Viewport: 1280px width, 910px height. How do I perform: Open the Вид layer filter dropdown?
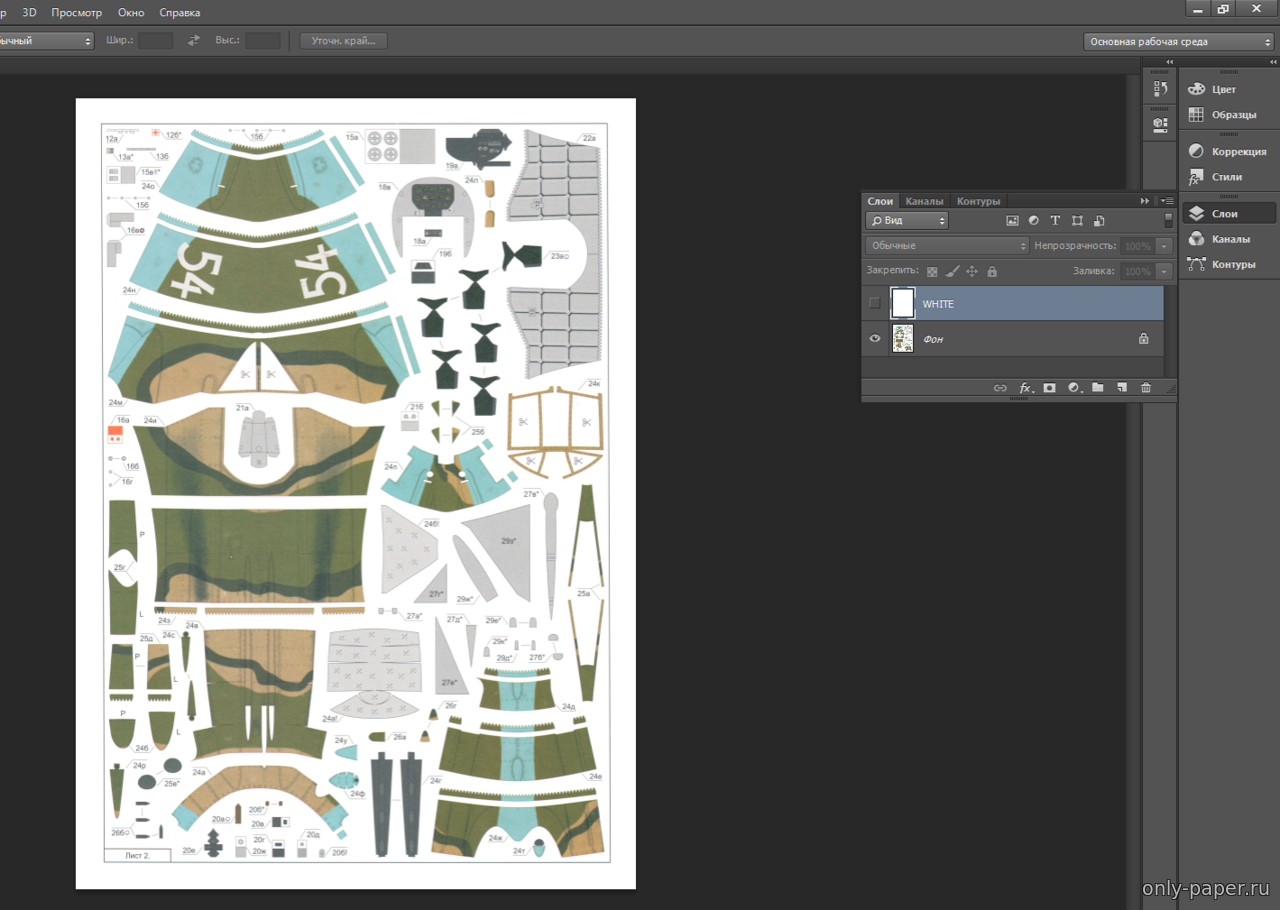(907, 221)
